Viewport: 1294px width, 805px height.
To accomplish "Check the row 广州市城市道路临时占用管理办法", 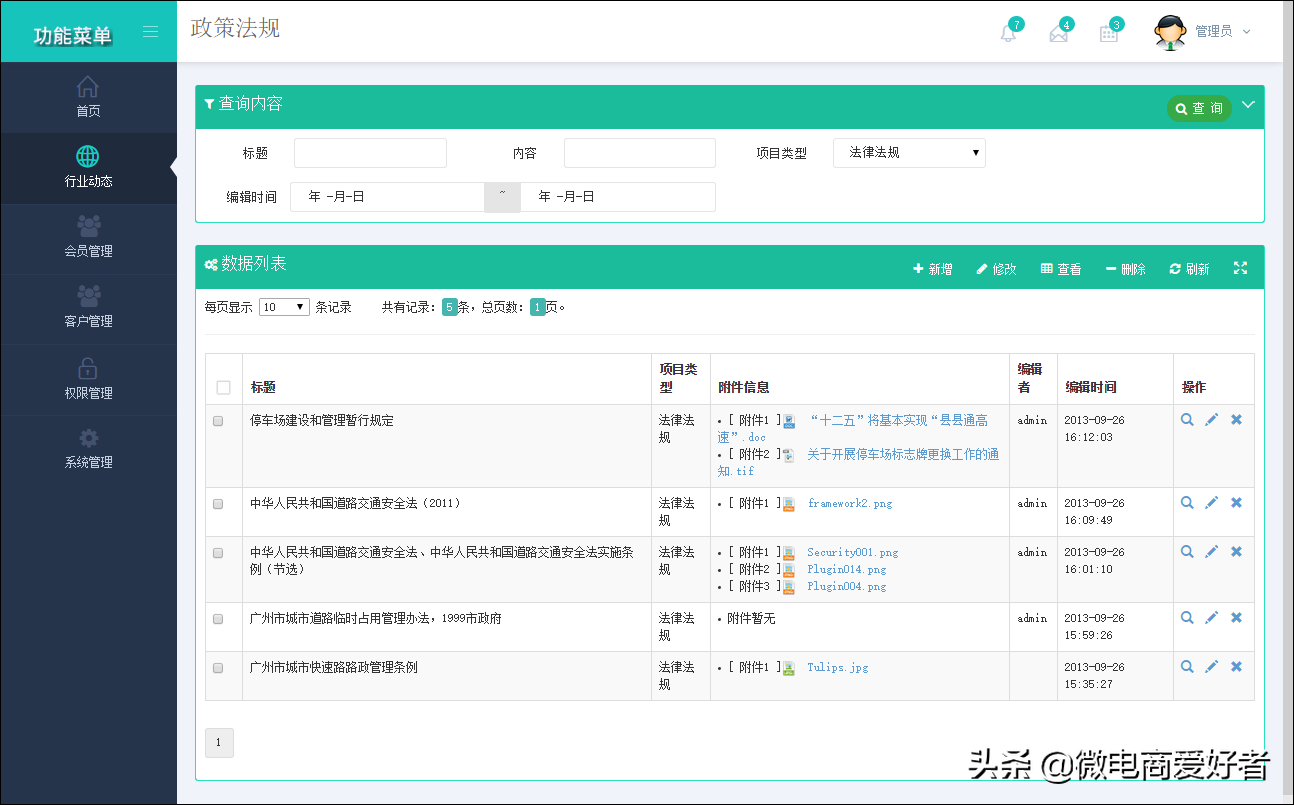I will 218,619.
